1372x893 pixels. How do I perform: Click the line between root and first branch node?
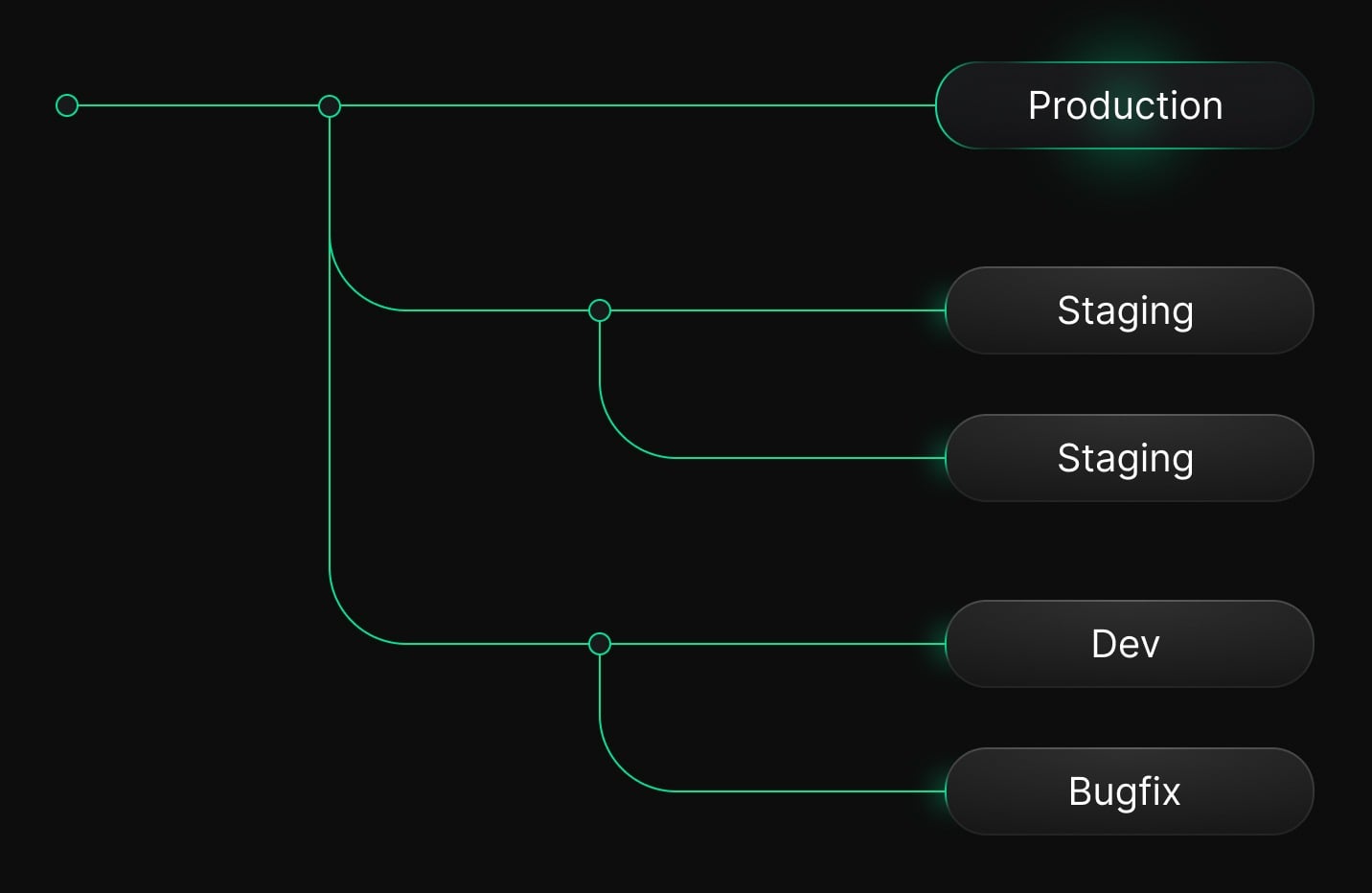click(x=197, y=105)
